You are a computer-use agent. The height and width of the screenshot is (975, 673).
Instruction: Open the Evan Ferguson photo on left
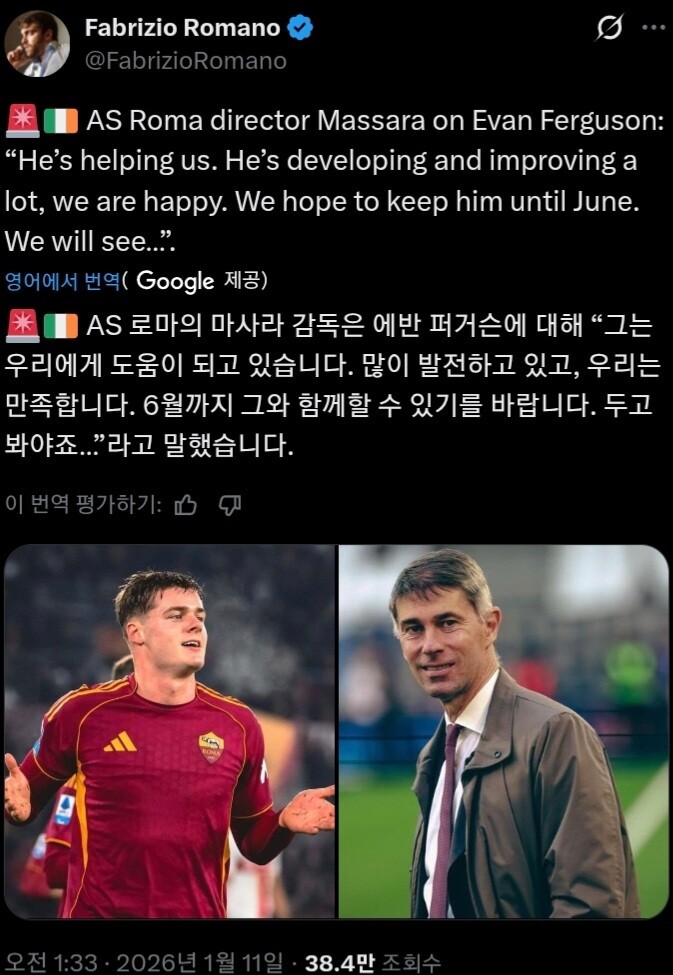tap(170, 731)
